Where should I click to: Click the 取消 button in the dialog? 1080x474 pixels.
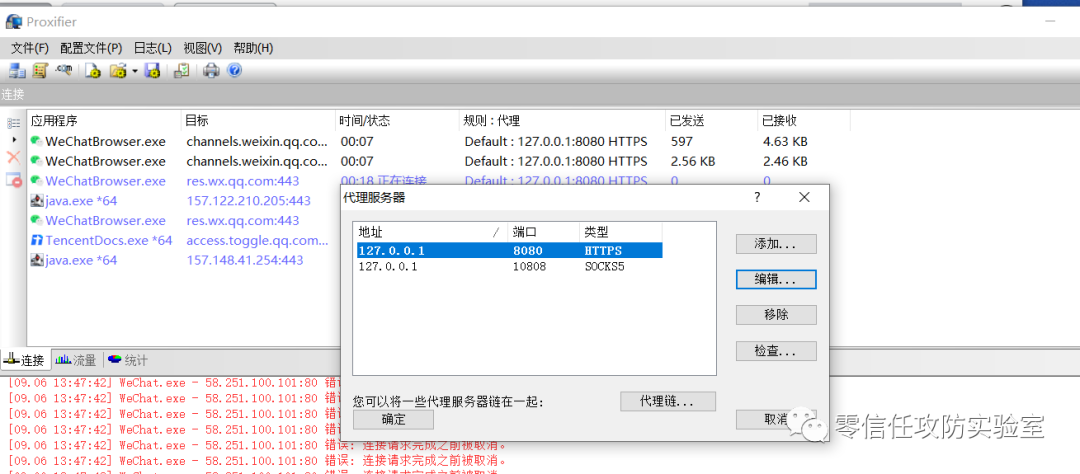click(x=776, y=420)
